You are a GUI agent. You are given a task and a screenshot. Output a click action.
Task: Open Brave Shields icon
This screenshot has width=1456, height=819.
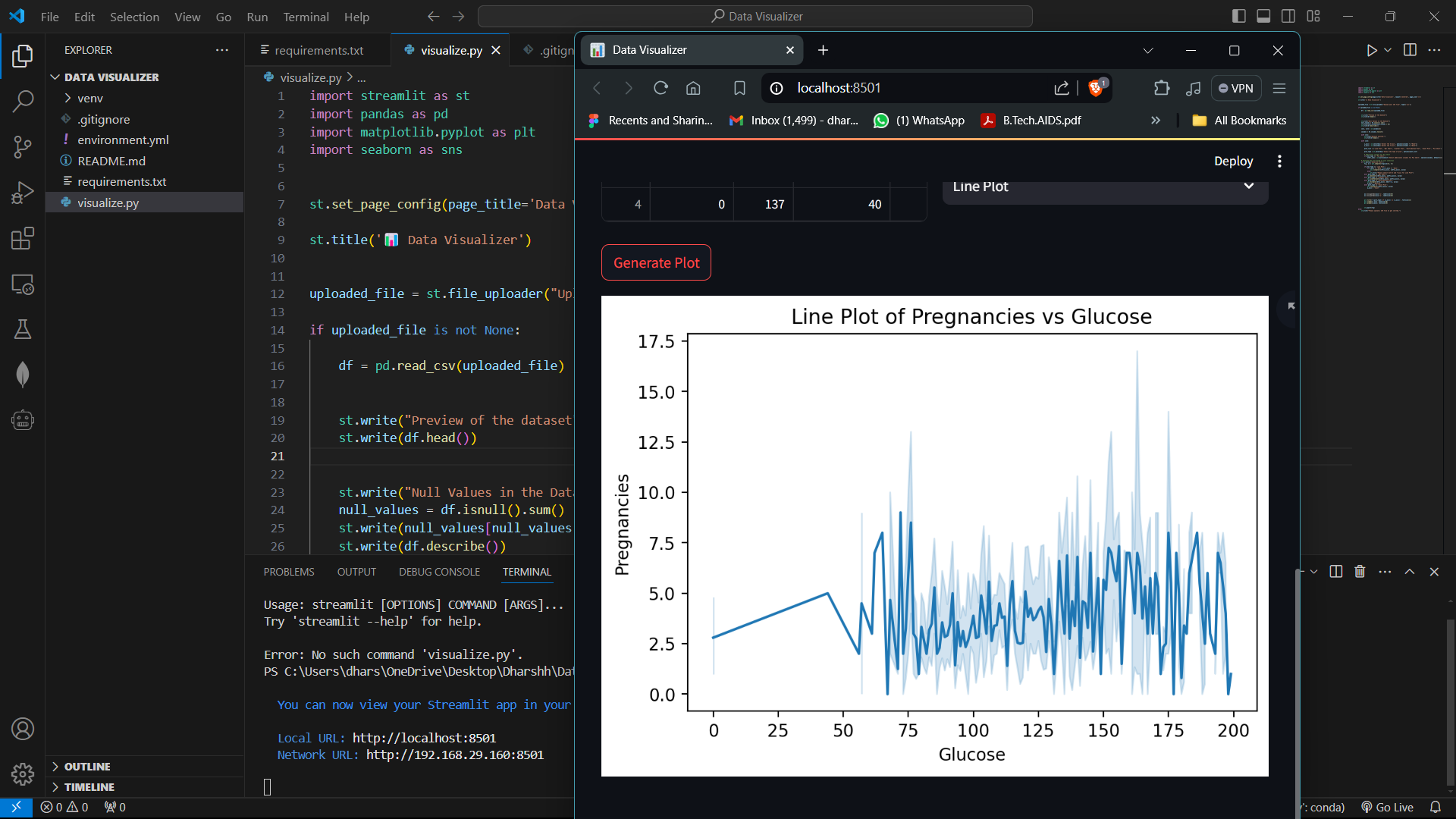pyautogui.click(x=1096, y=88)
